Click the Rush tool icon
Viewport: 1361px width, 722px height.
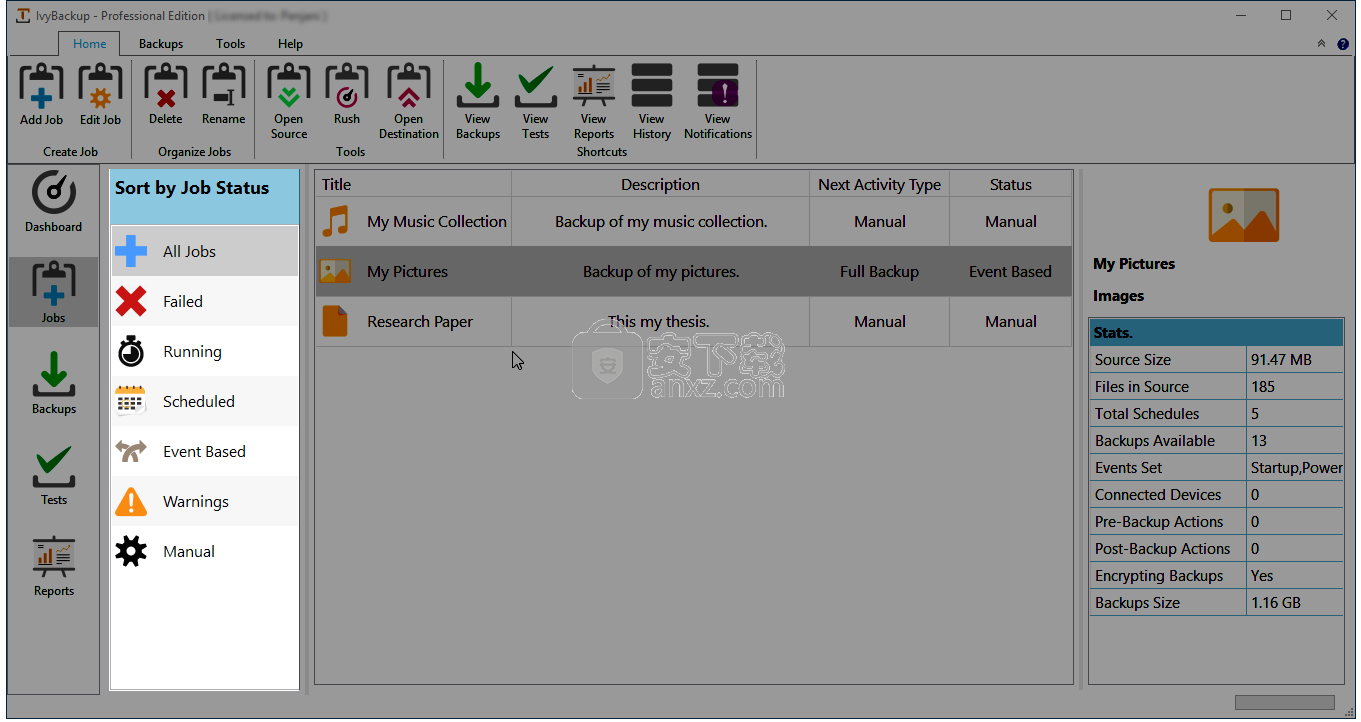pos(347,95)
